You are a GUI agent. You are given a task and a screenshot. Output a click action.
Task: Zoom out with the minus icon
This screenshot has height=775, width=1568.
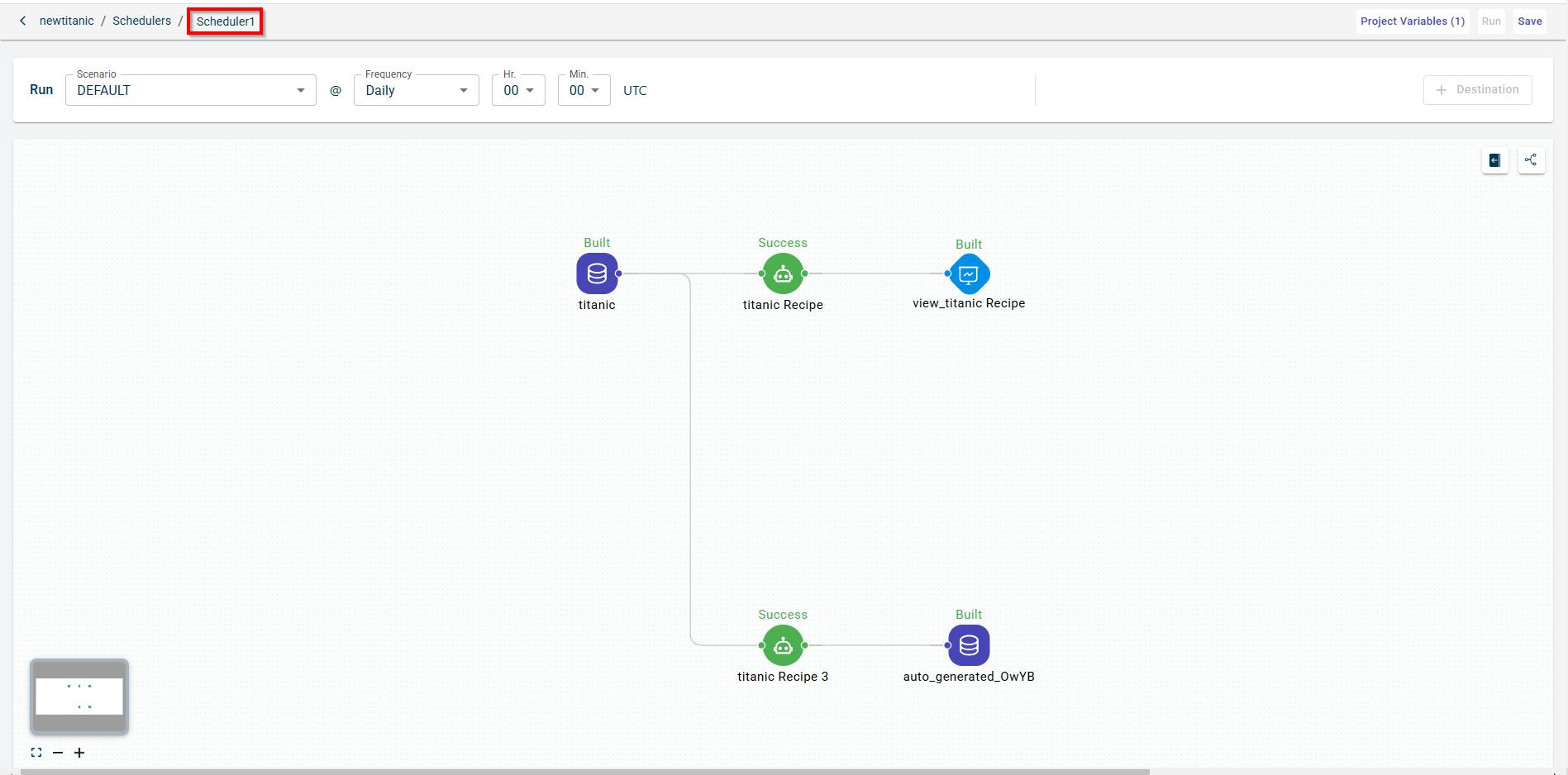point(58,753)
